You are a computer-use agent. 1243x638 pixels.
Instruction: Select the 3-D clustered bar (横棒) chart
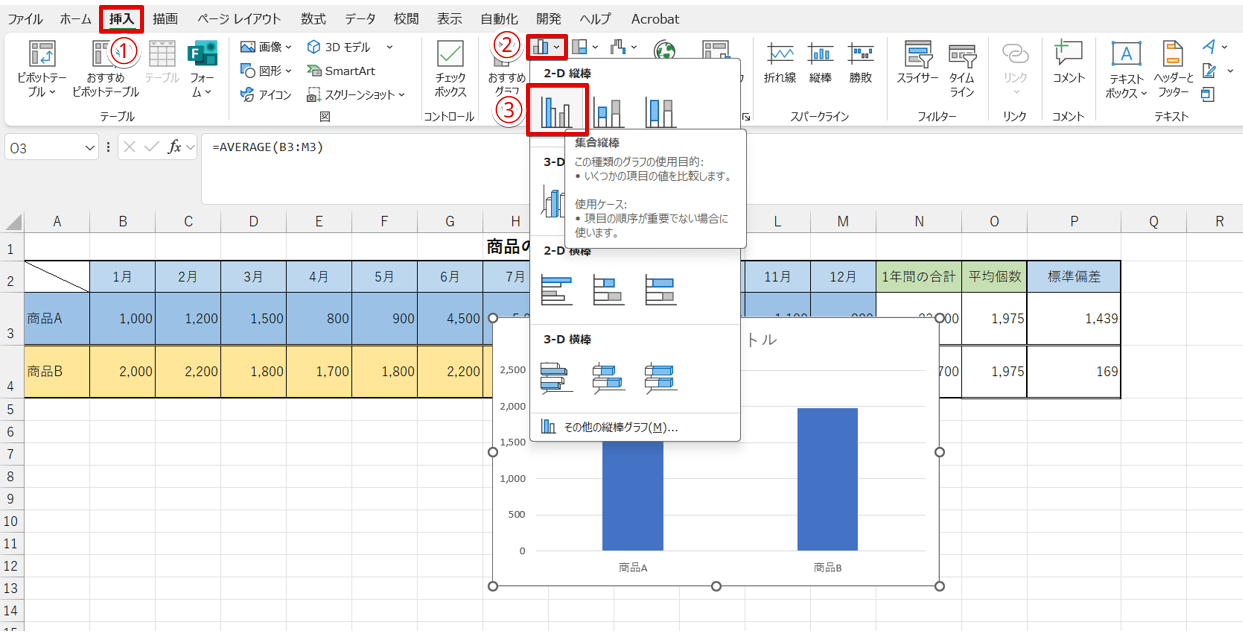tap(556, 377)
